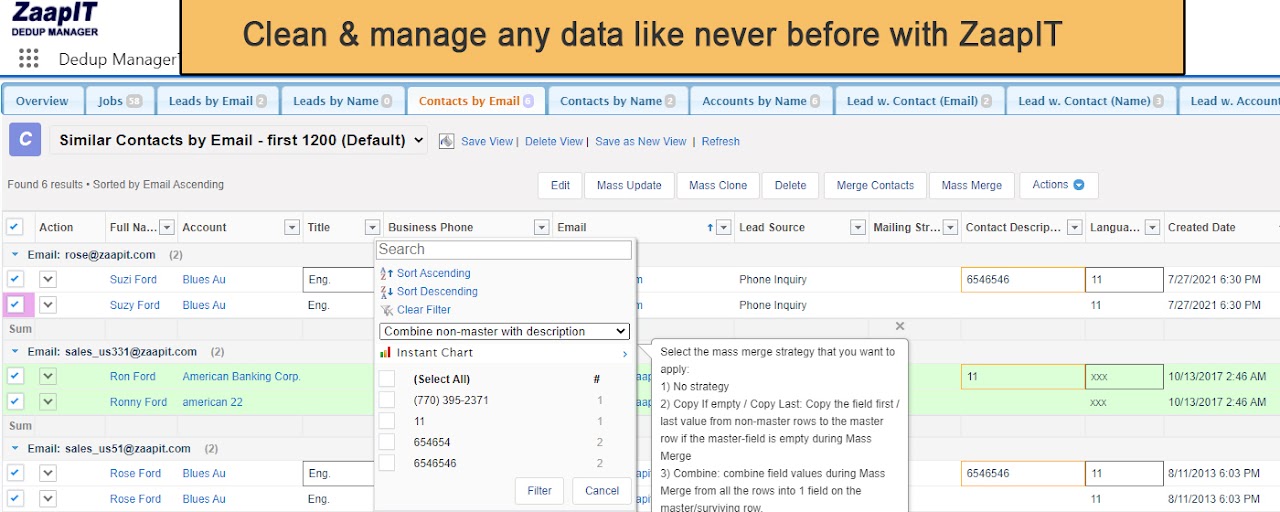Switch to the Leads by Email tab
The width and height of the screenshot is (1280, 512).
click(x=217, y=101)
